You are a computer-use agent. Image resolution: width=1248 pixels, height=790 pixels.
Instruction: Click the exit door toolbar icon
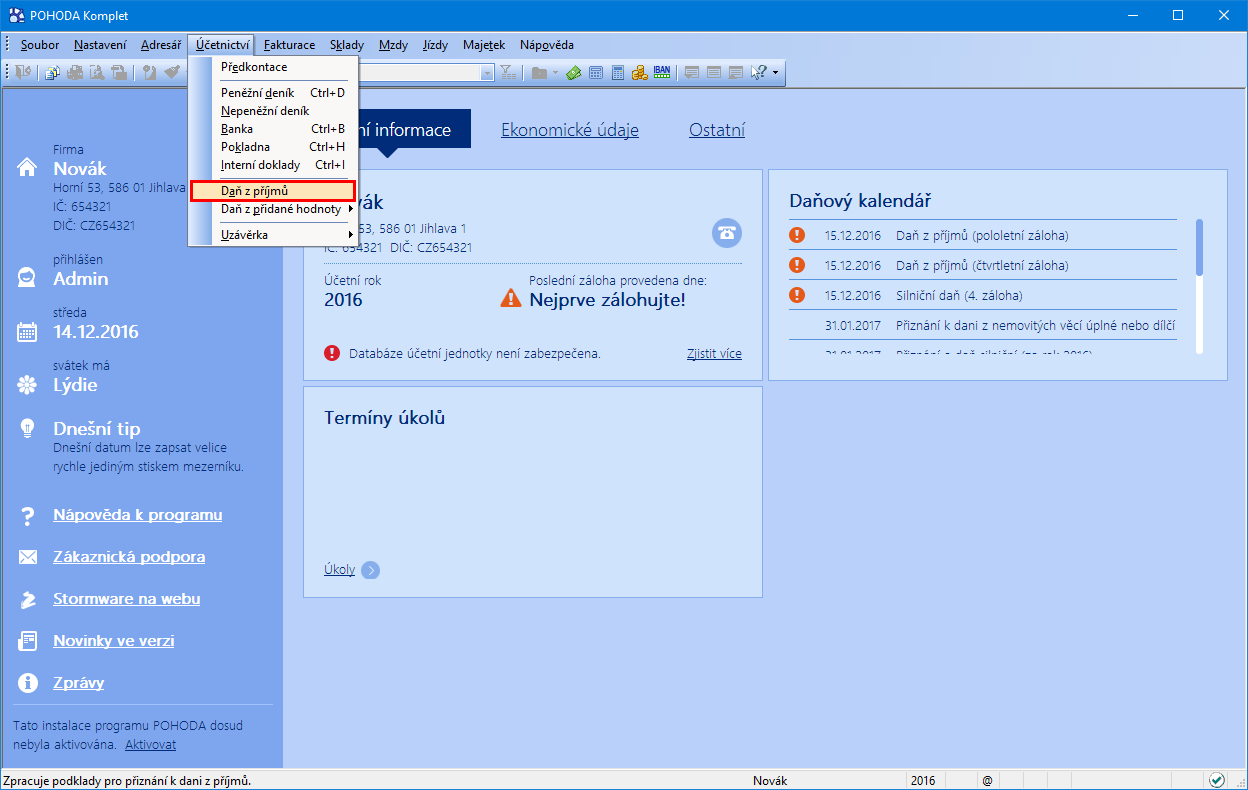(22, 72)
